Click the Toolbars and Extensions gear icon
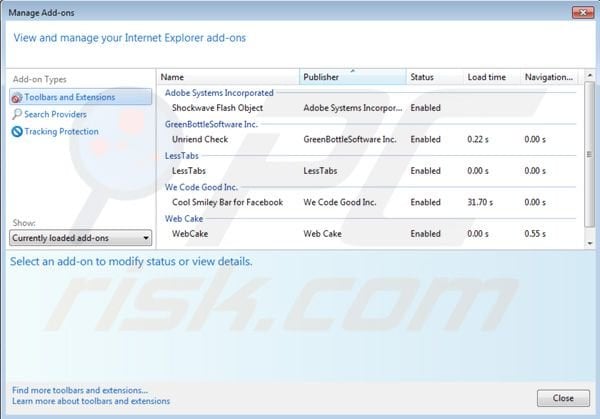600x419 pixels. coord(16,98)
